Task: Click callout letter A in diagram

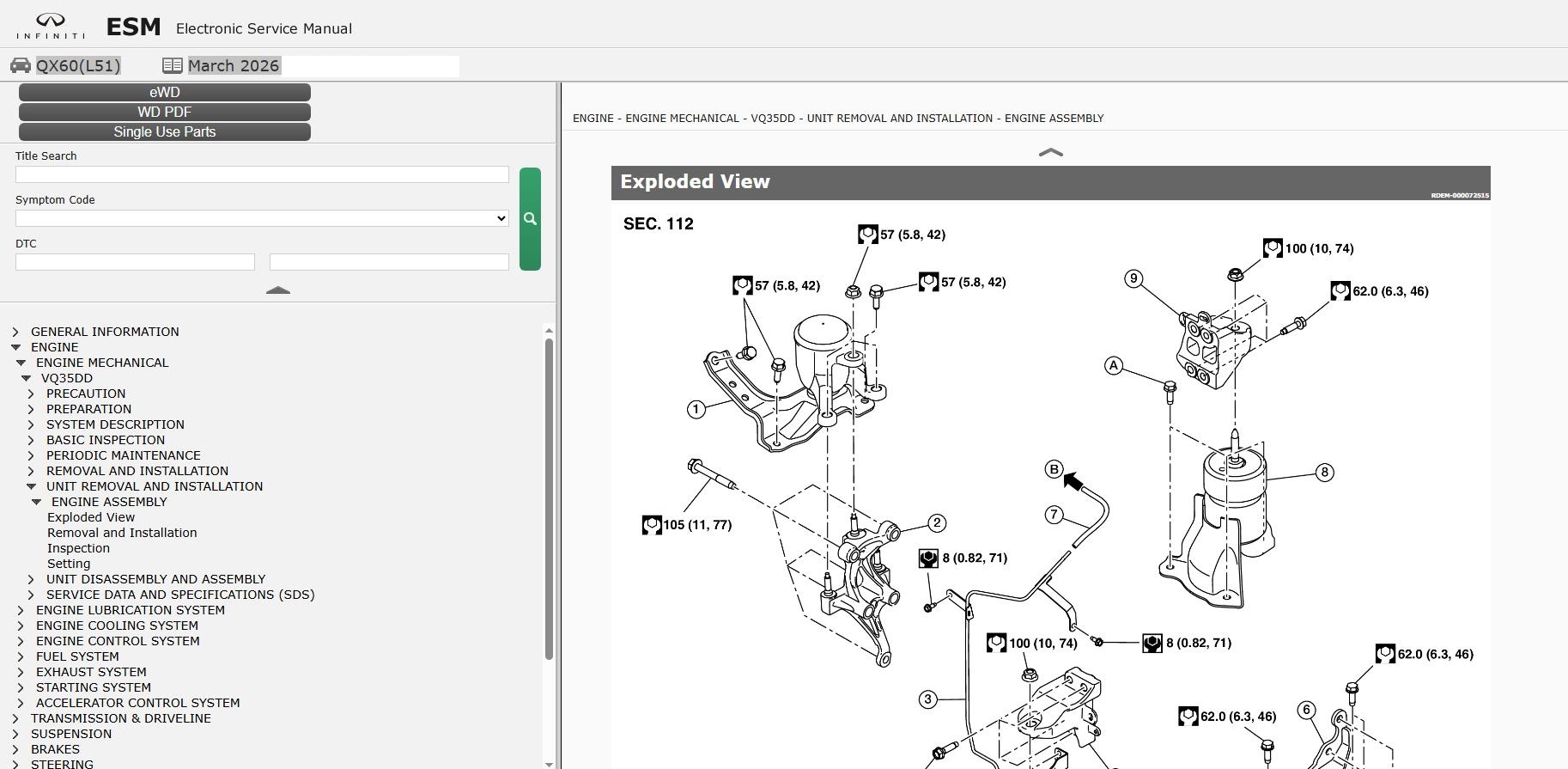Action: [x=1114, y=365]
